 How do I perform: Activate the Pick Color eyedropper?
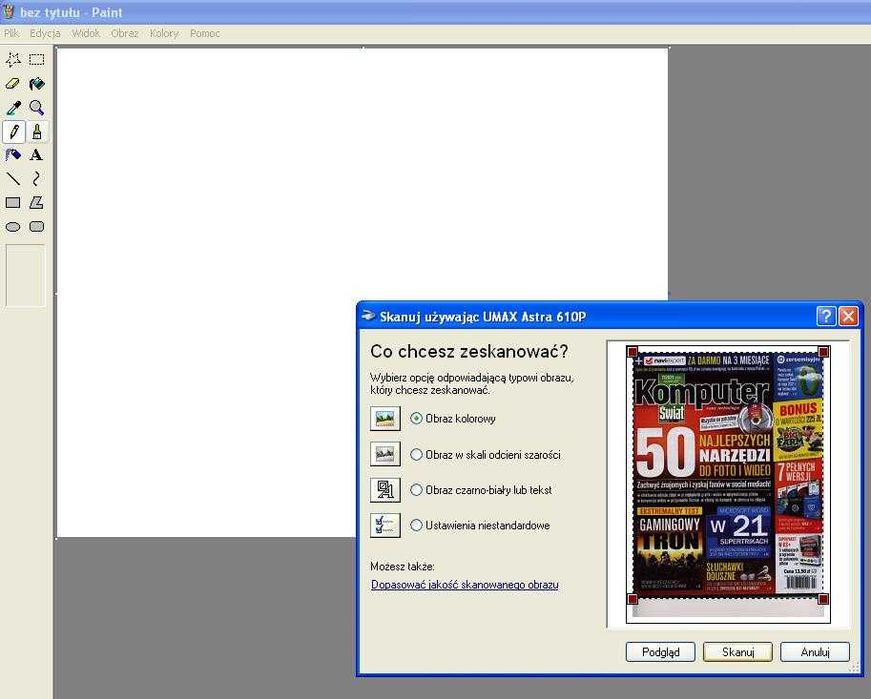(13, 108)
